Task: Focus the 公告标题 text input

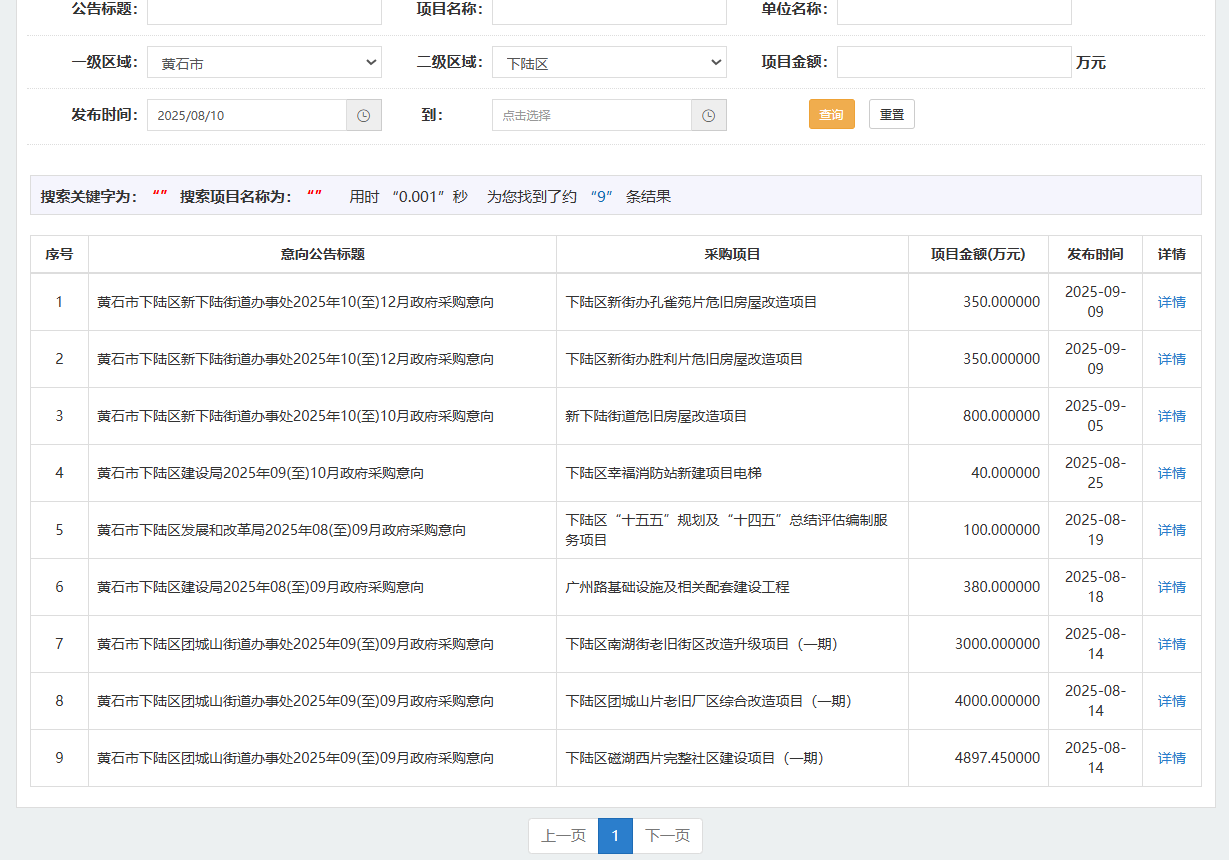Action: click(x=264, y=10)
